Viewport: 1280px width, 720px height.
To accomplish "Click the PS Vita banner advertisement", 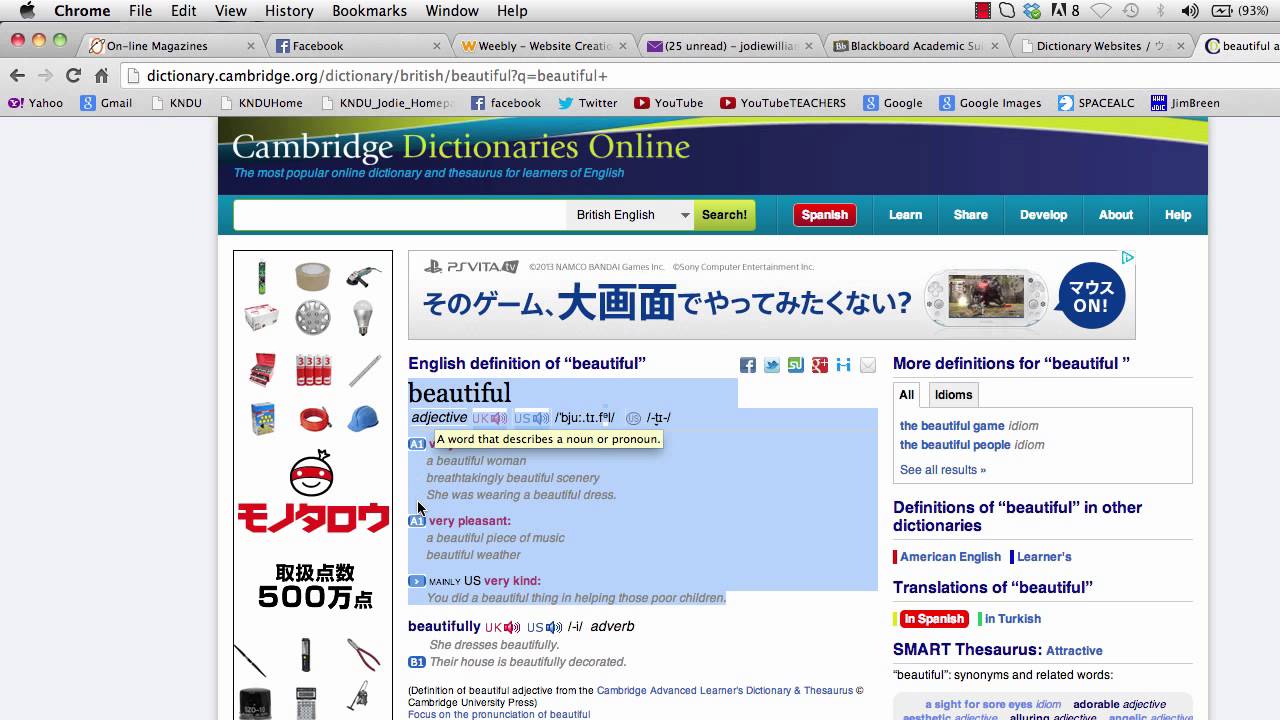I will [771, 295].
